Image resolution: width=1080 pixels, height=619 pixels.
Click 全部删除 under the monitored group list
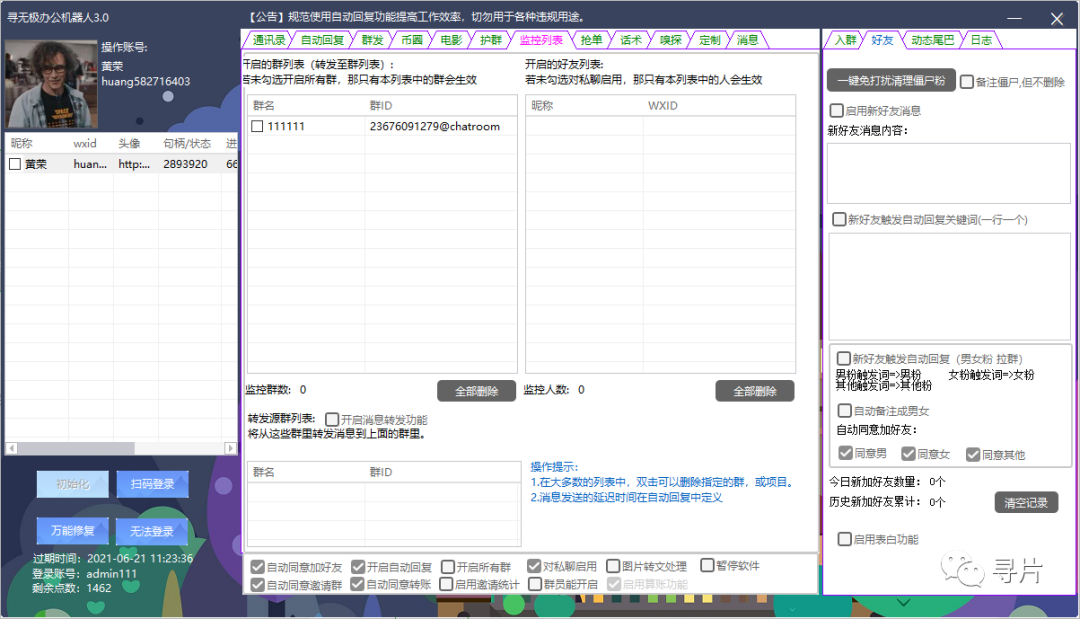coord(477,390)
